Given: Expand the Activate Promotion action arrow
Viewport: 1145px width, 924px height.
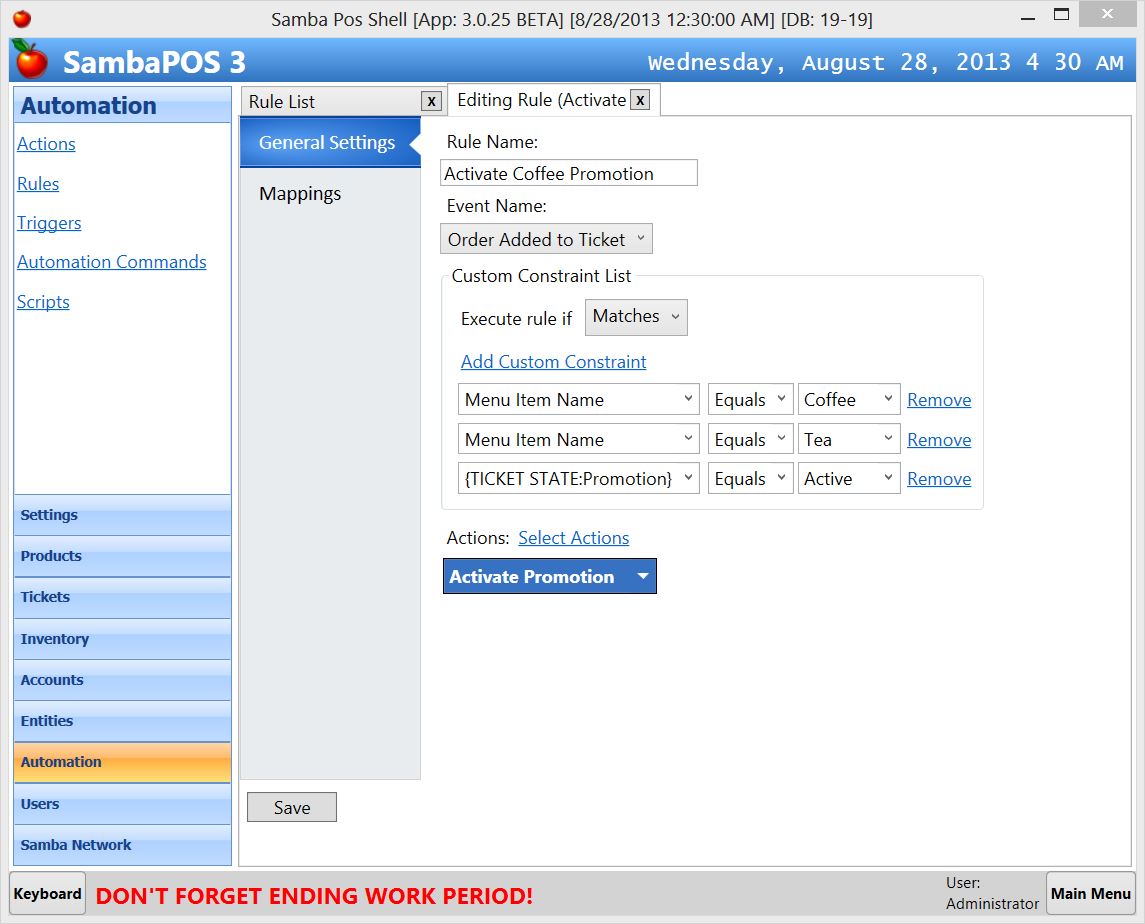Looking at the screenshot, I should click(x=643, y=576).
